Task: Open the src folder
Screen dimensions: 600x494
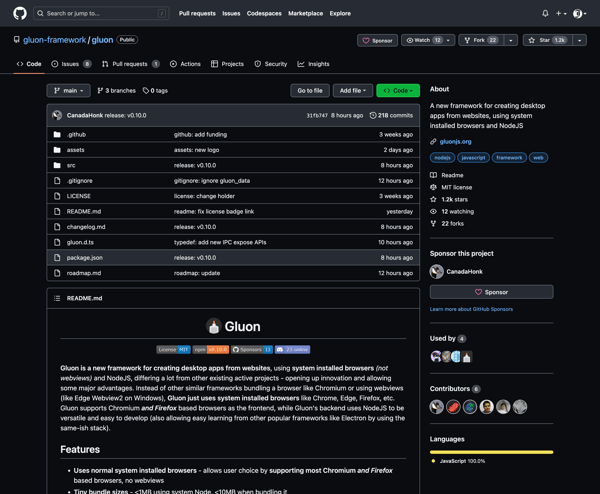Action: (x=71, y=165)
